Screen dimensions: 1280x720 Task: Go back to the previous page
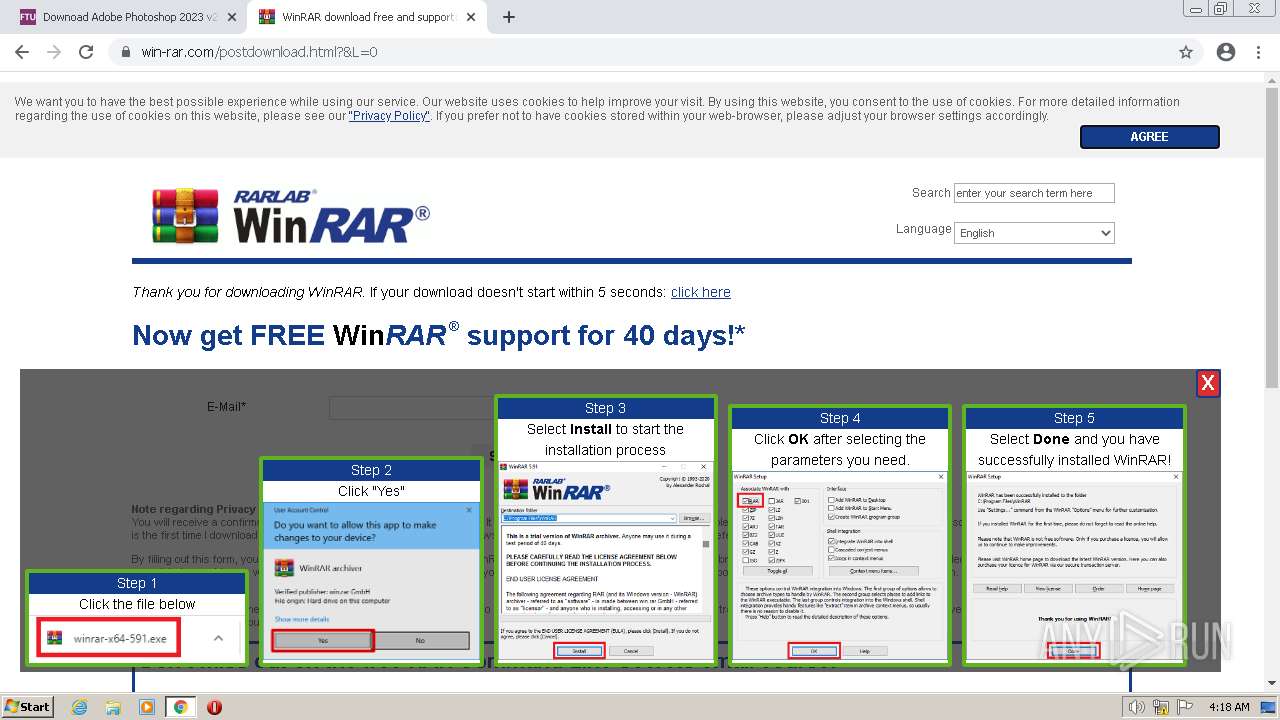[22, 52]
